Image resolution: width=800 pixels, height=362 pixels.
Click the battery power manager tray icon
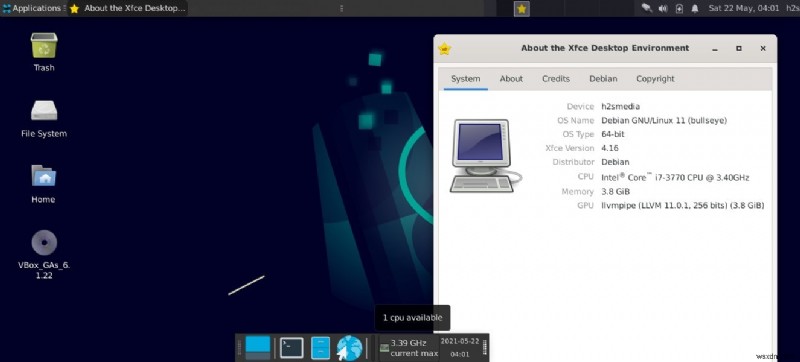click(x=679, y=8)
